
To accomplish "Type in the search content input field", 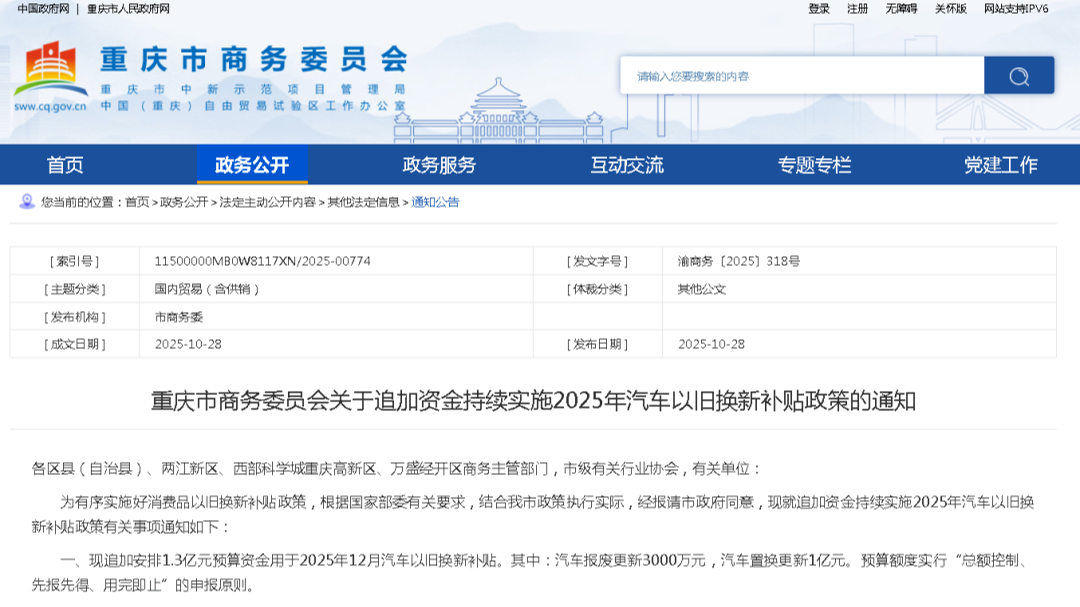I will [801, 76].
